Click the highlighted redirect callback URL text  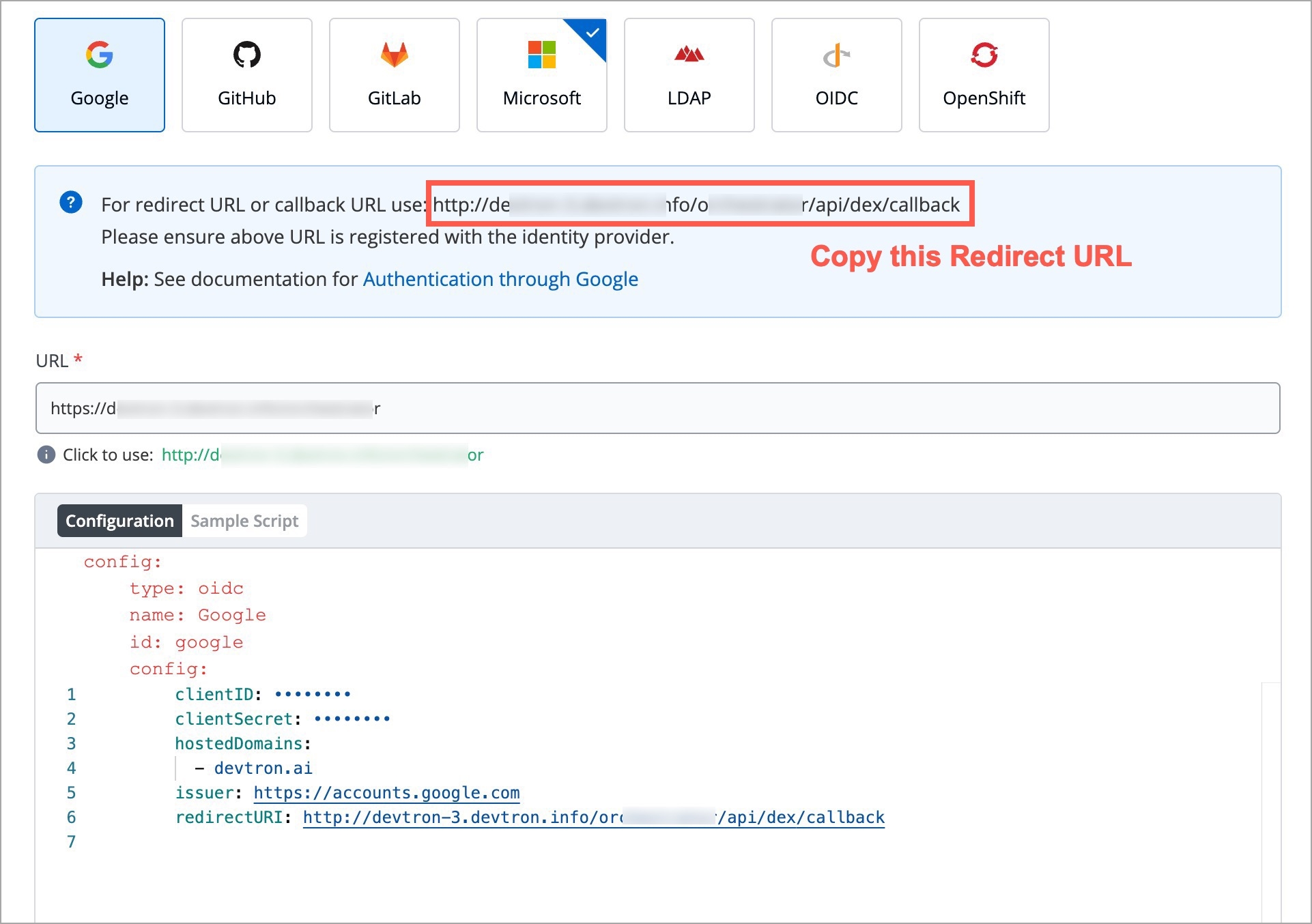(696, 204)
